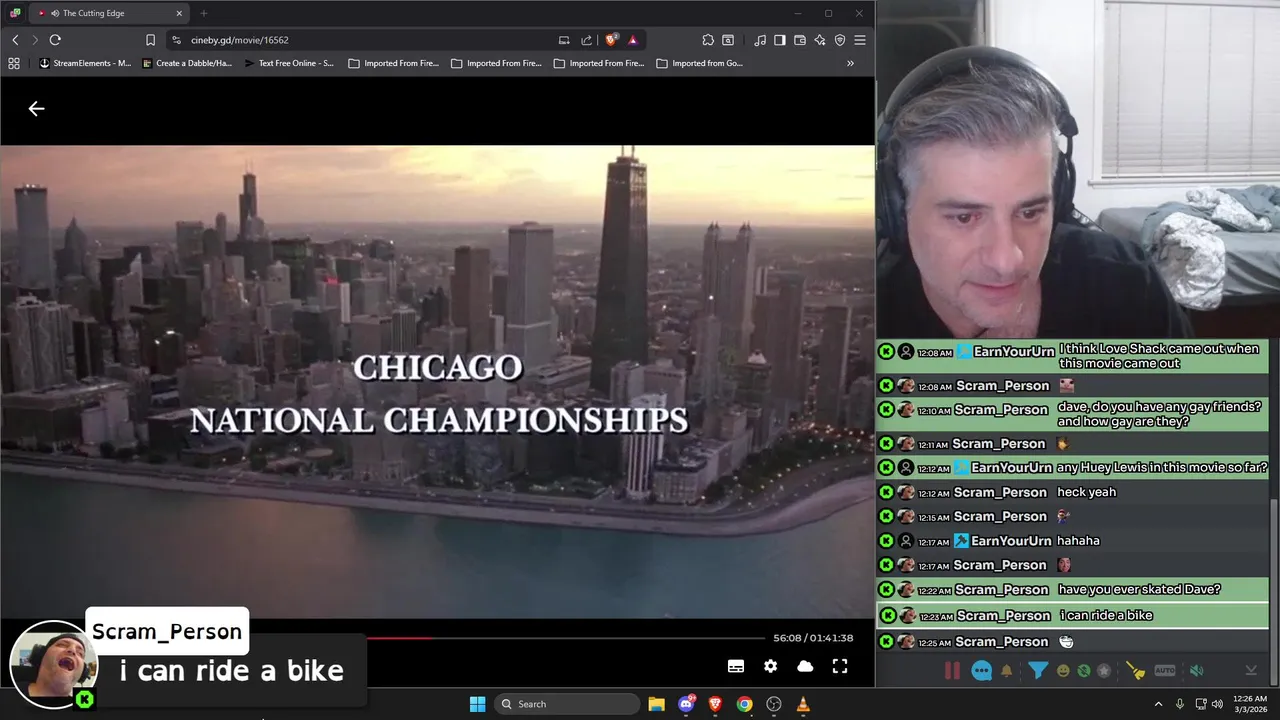Open the Brave Rewards triangle icon
The width and height of the screenshot is (1280, 720).
tap(633, 40)
